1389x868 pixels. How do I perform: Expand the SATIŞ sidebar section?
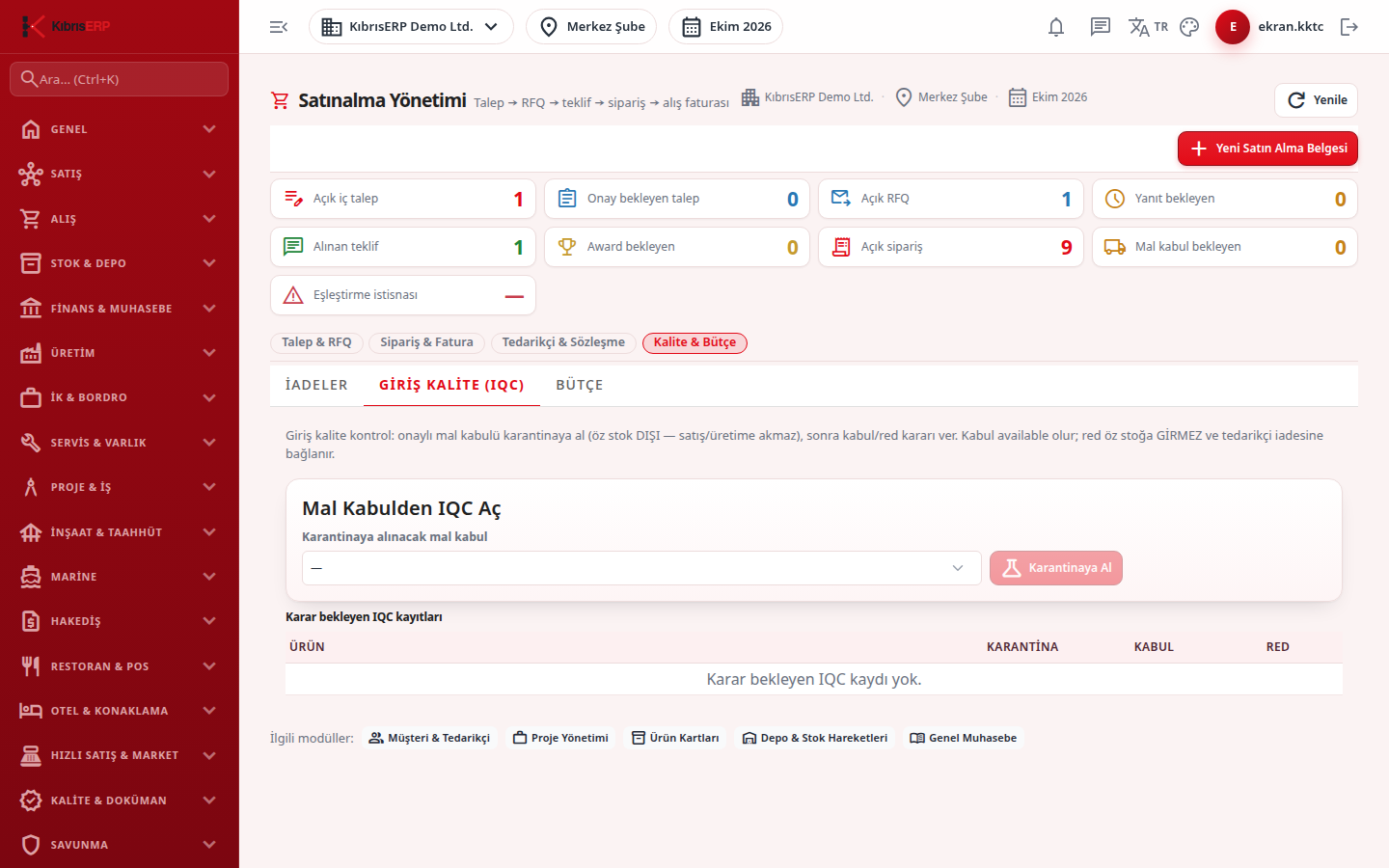click(x=120, y=174)
